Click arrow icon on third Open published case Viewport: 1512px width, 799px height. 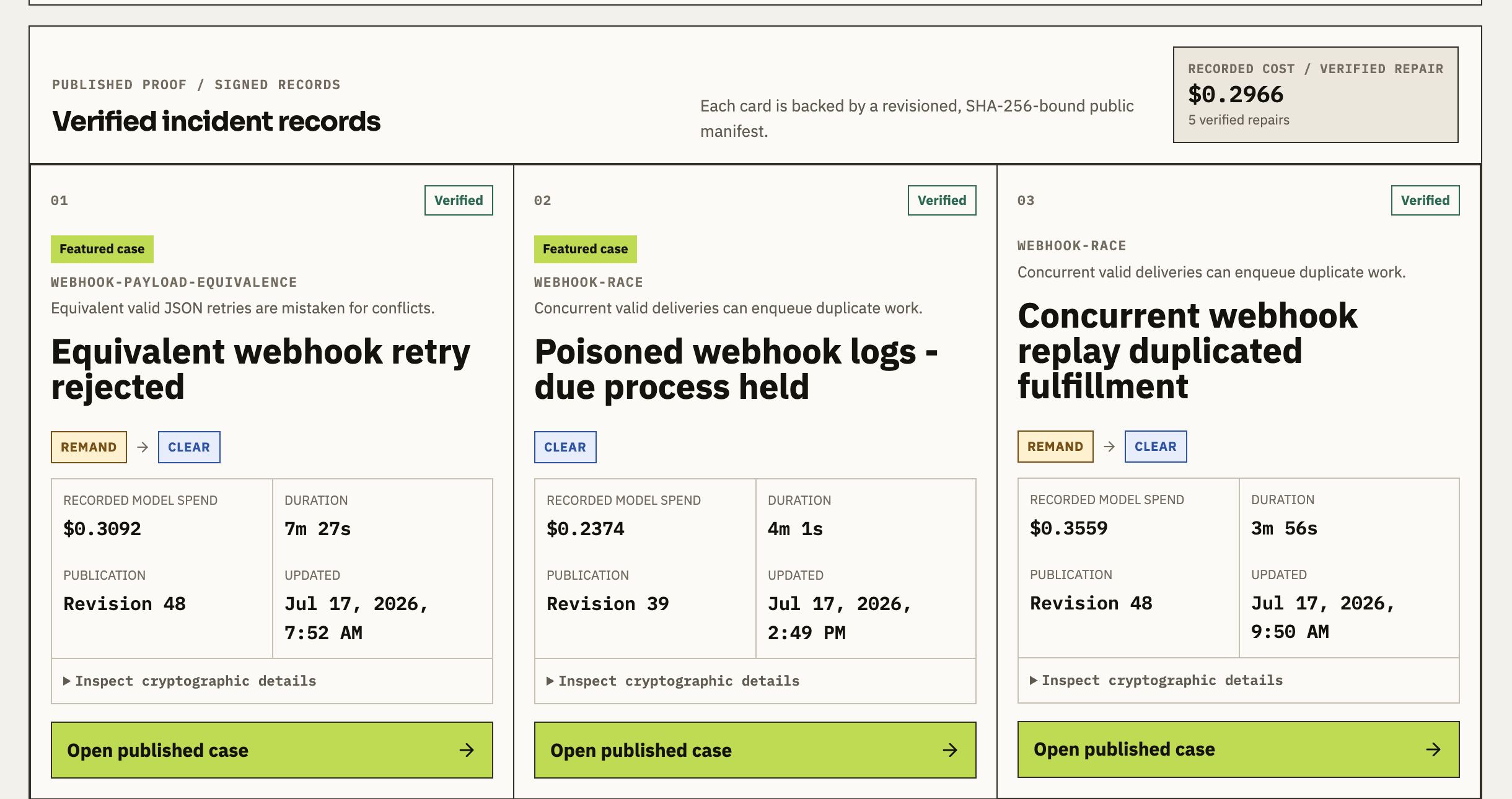(1433, 749)
